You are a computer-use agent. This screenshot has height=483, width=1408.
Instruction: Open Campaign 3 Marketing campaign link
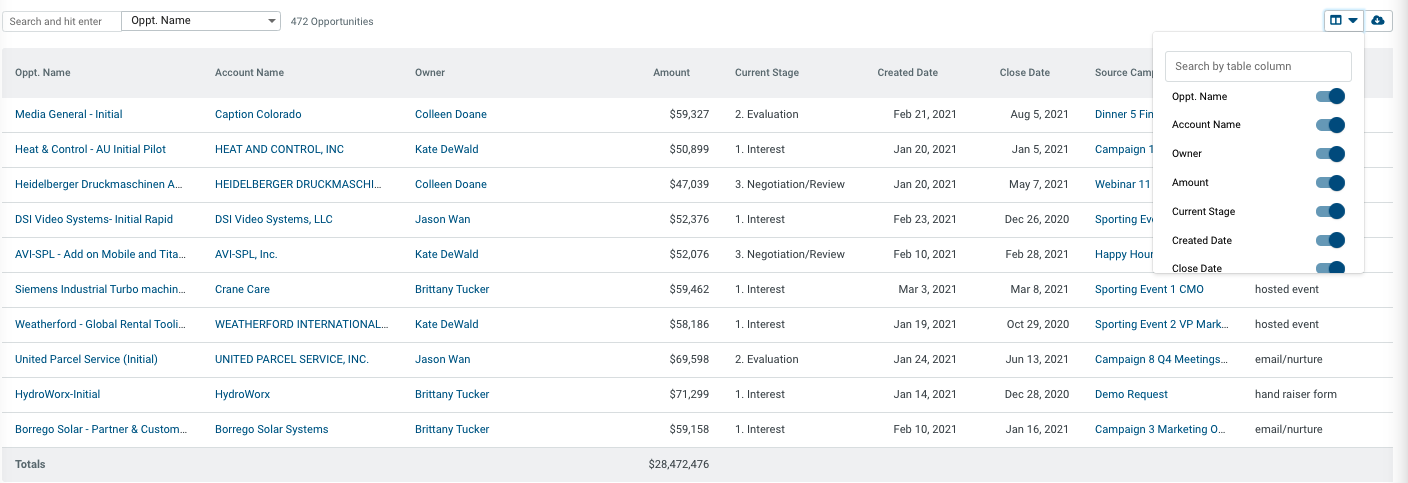tap(1160, 429)
